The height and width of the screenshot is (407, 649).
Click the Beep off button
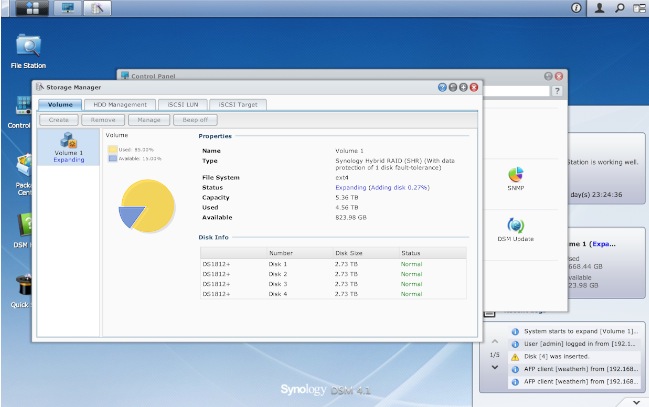[x=195, y=120]
